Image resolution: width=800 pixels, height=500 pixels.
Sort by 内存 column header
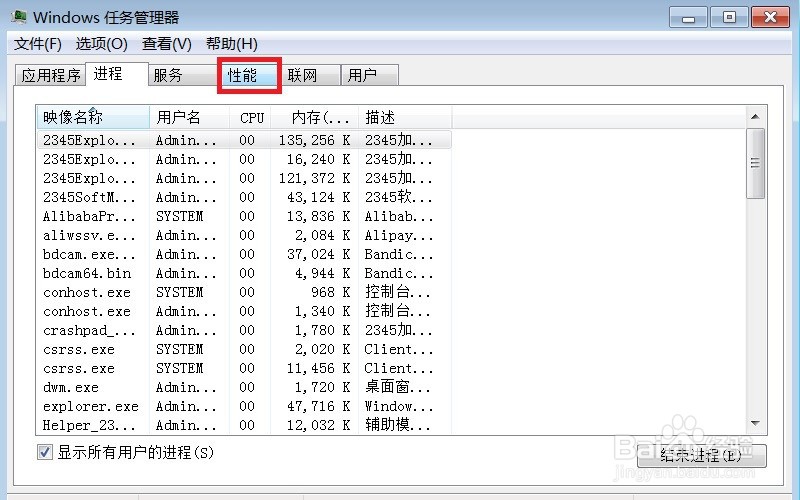tap(314, 117)
